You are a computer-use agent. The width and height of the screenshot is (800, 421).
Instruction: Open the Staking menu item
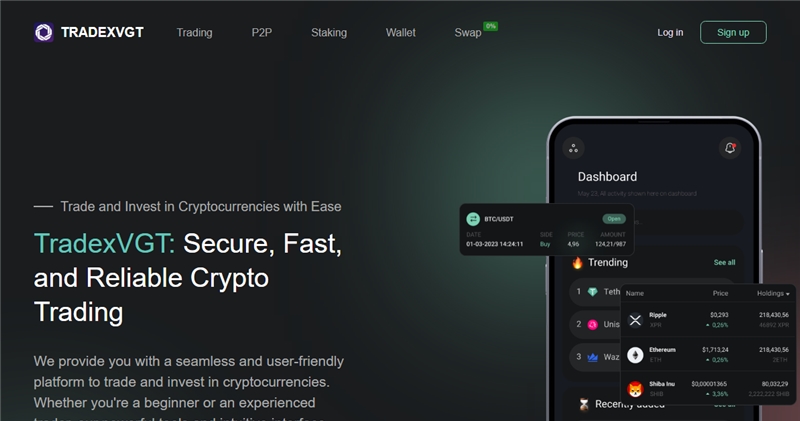pos(329,33)
